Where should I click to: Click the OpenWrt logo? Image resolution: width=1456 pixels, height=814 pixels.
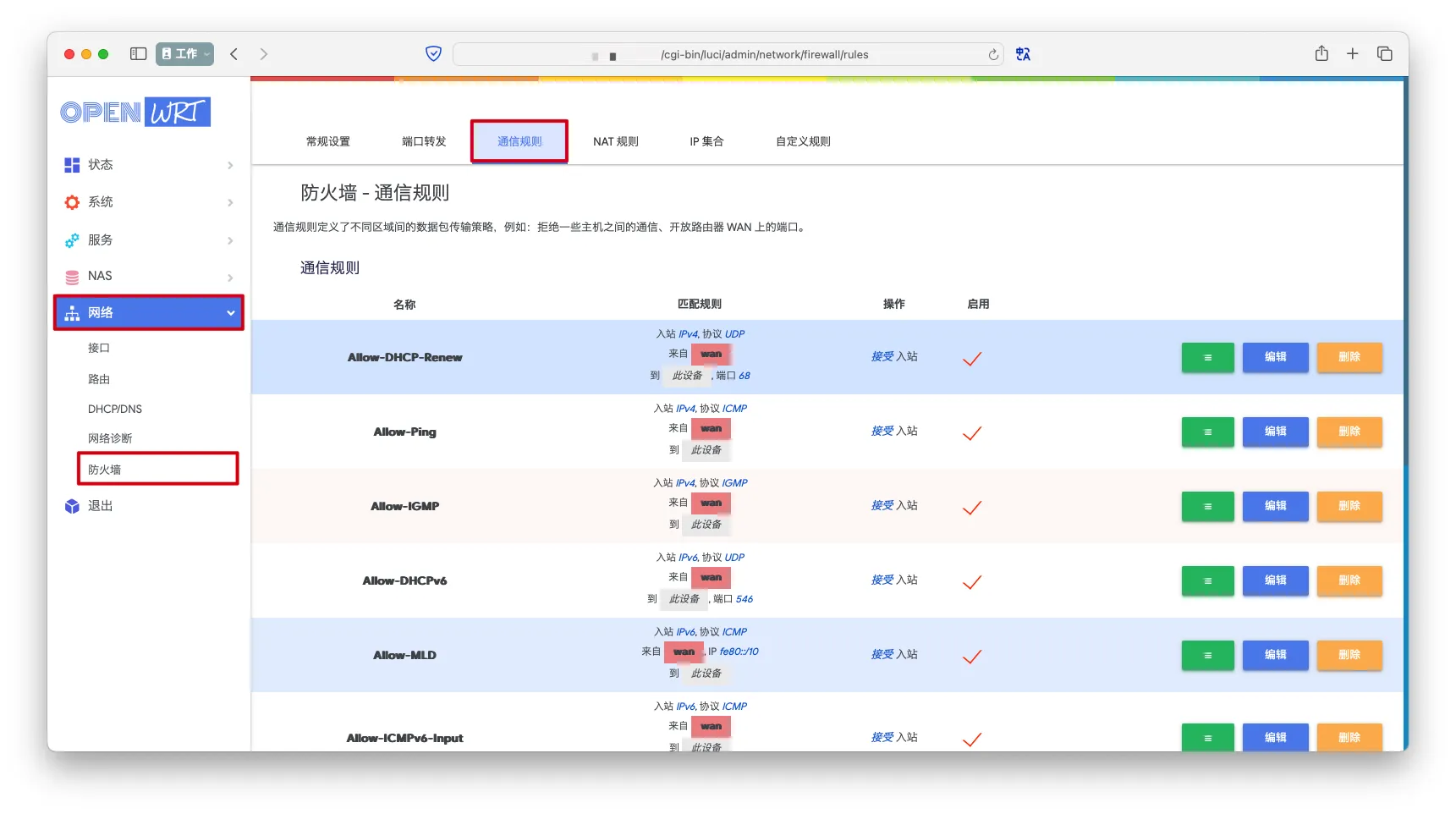(135, 112)
